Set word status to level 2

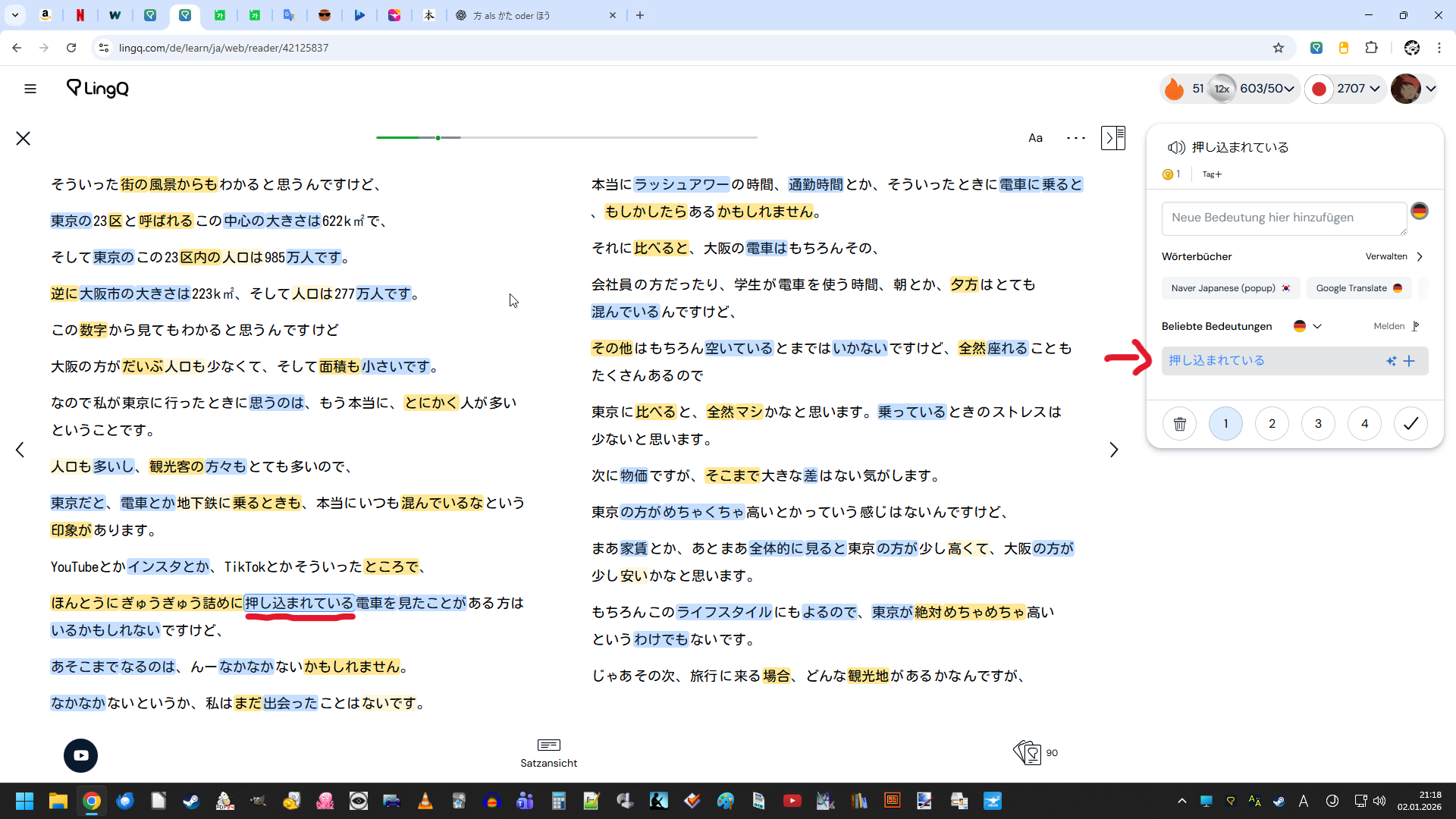[1272, 424]
